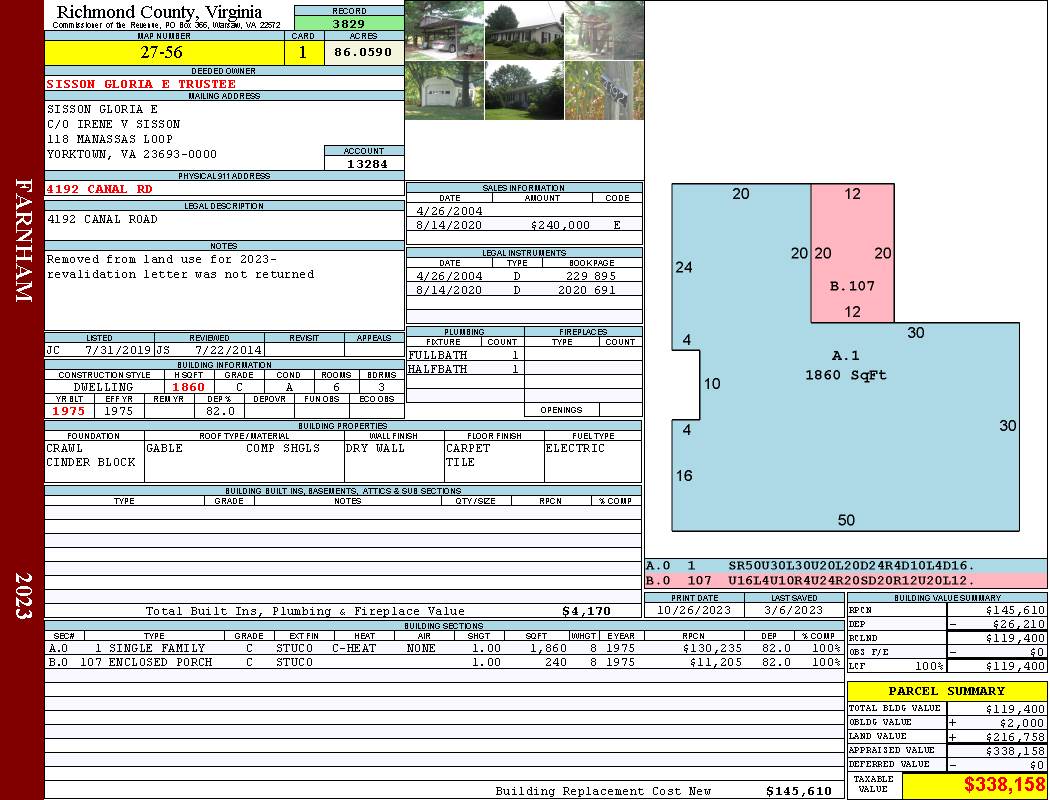
Task: Click the physical address 4192 Canal Rd
Action: pyautogui.click(x=100, y=189)
